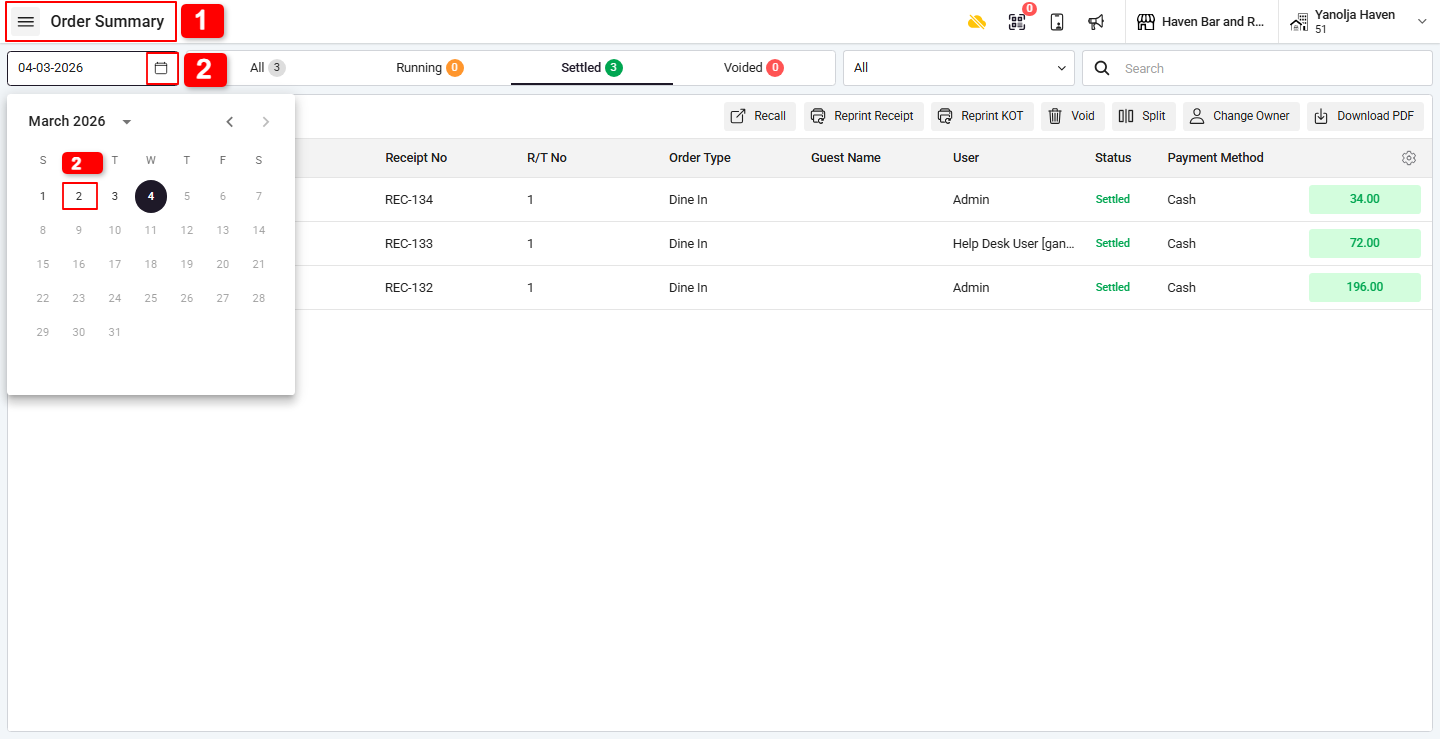
Task: Open the QR scanner notifications icon
Action: (1017, 22)
